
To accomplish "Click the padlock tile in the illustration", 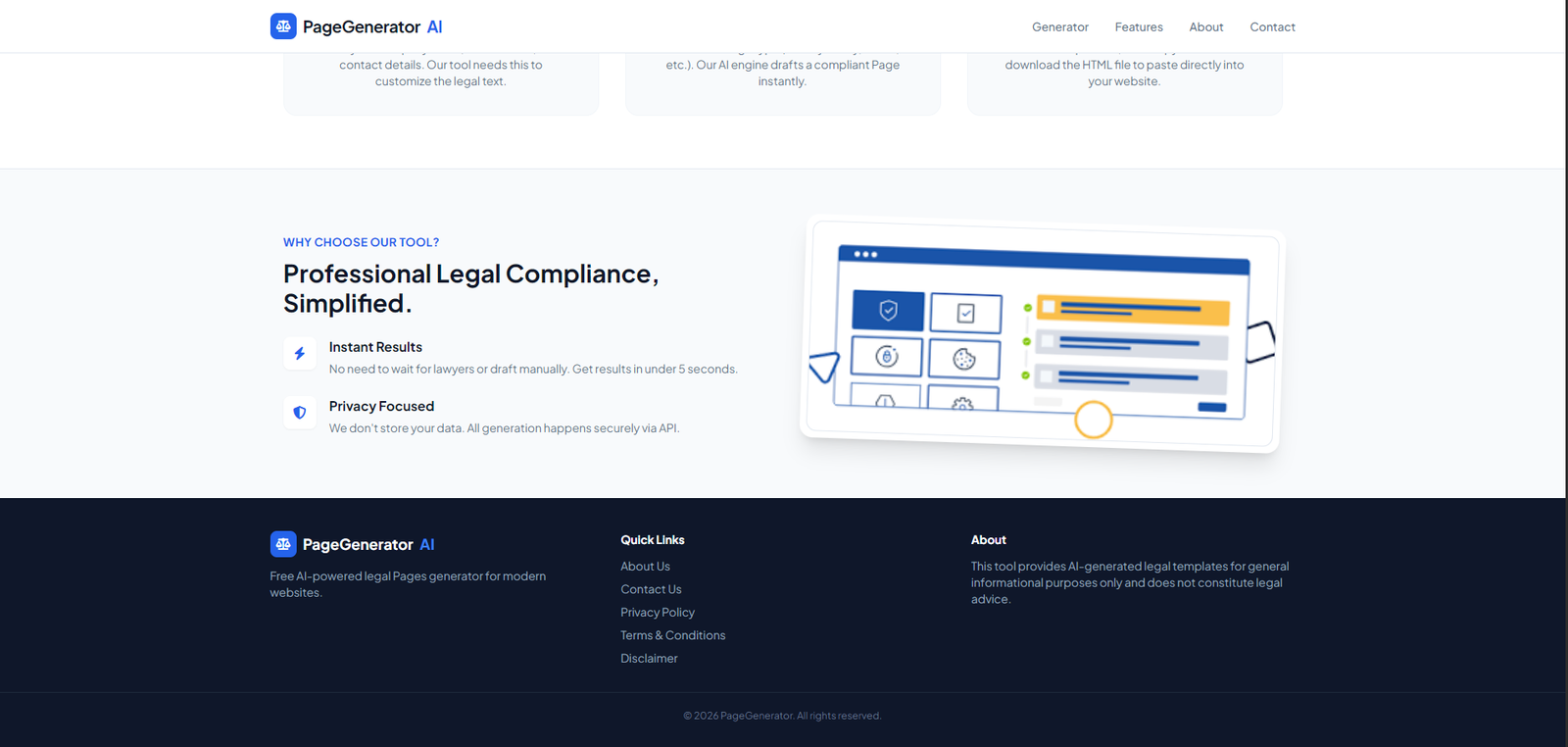I will [x=887, y=357].
